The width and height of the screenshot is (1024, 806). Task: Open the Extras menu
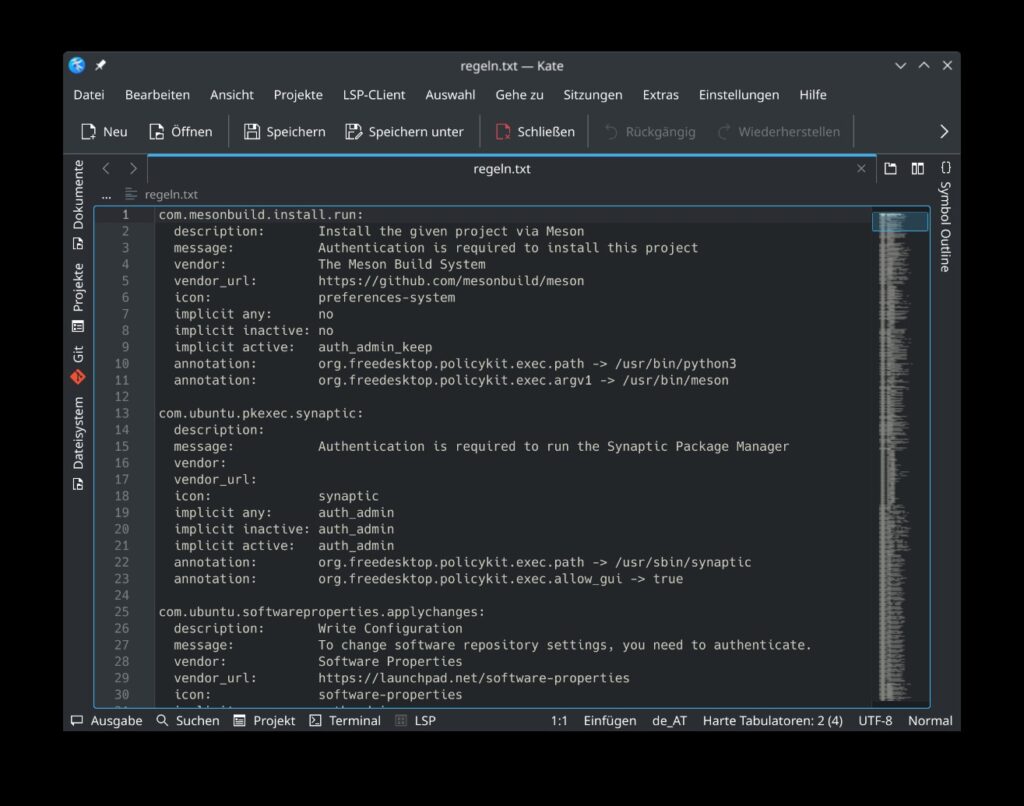click(660, 95)
